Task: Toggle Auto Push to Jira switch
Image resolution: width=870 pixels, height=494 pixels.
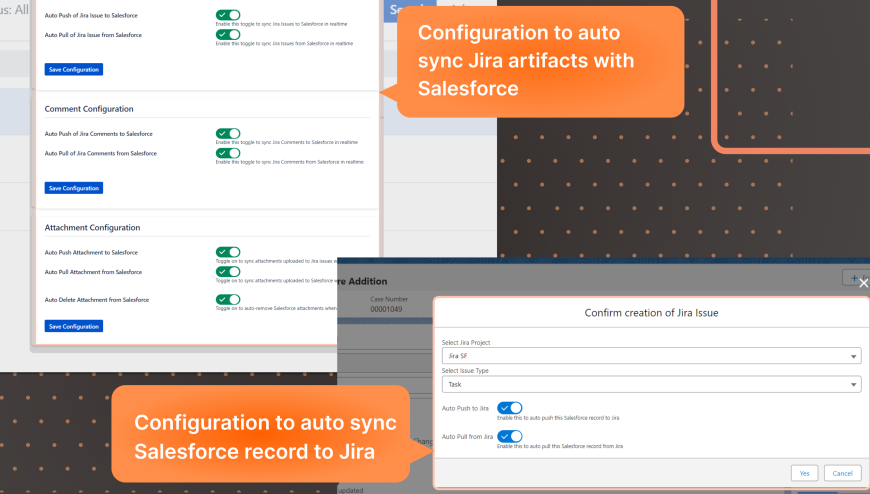Action: point(509,408)
